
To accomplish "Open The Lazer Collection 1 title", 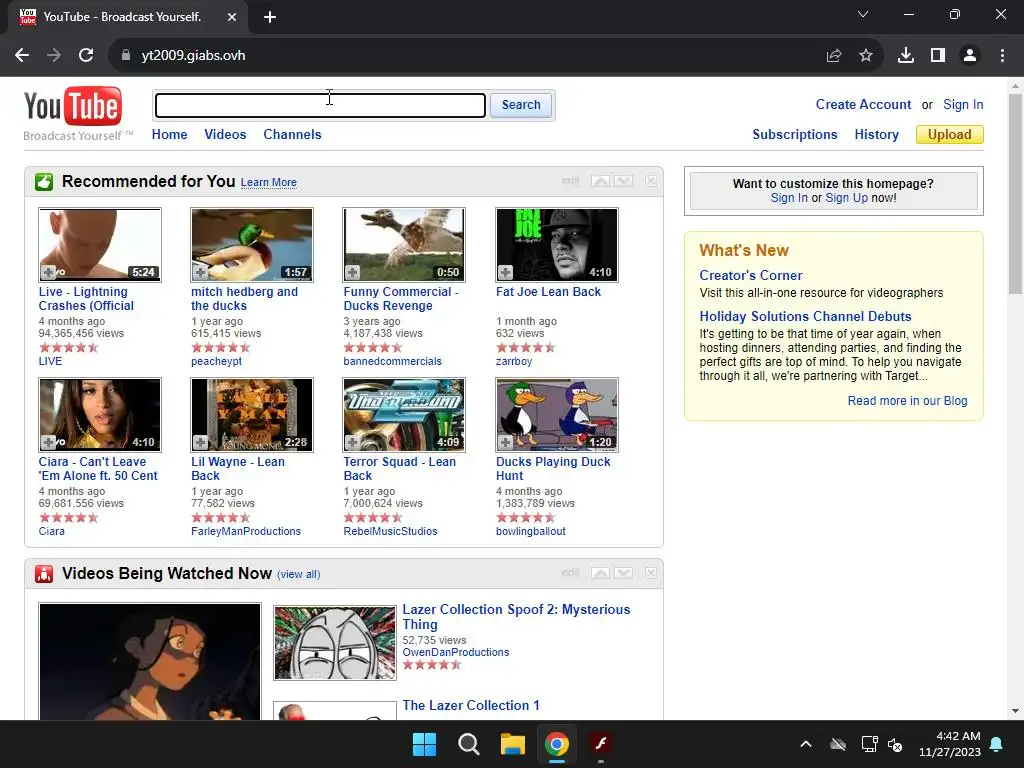I will pyautogui.click(x=471, y=705).
